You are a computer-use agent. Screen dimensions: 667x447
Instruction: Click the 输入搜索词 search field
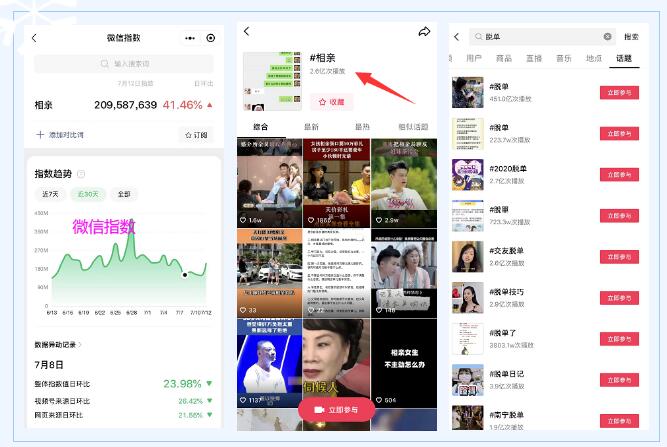click(124, 65)
